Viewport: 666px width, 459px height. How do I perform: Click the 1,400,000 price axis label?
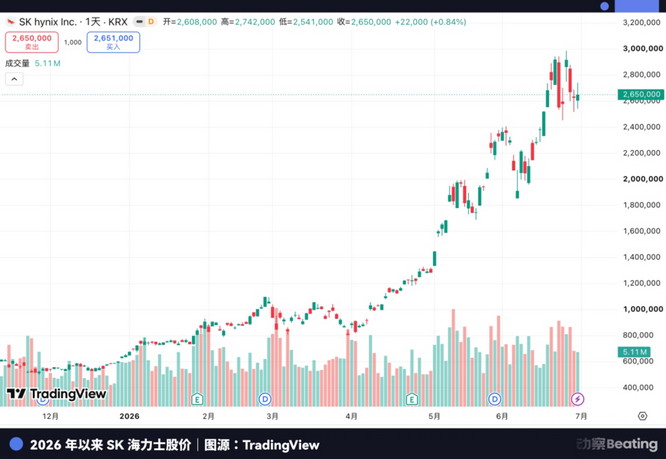[x=641, y=257]
